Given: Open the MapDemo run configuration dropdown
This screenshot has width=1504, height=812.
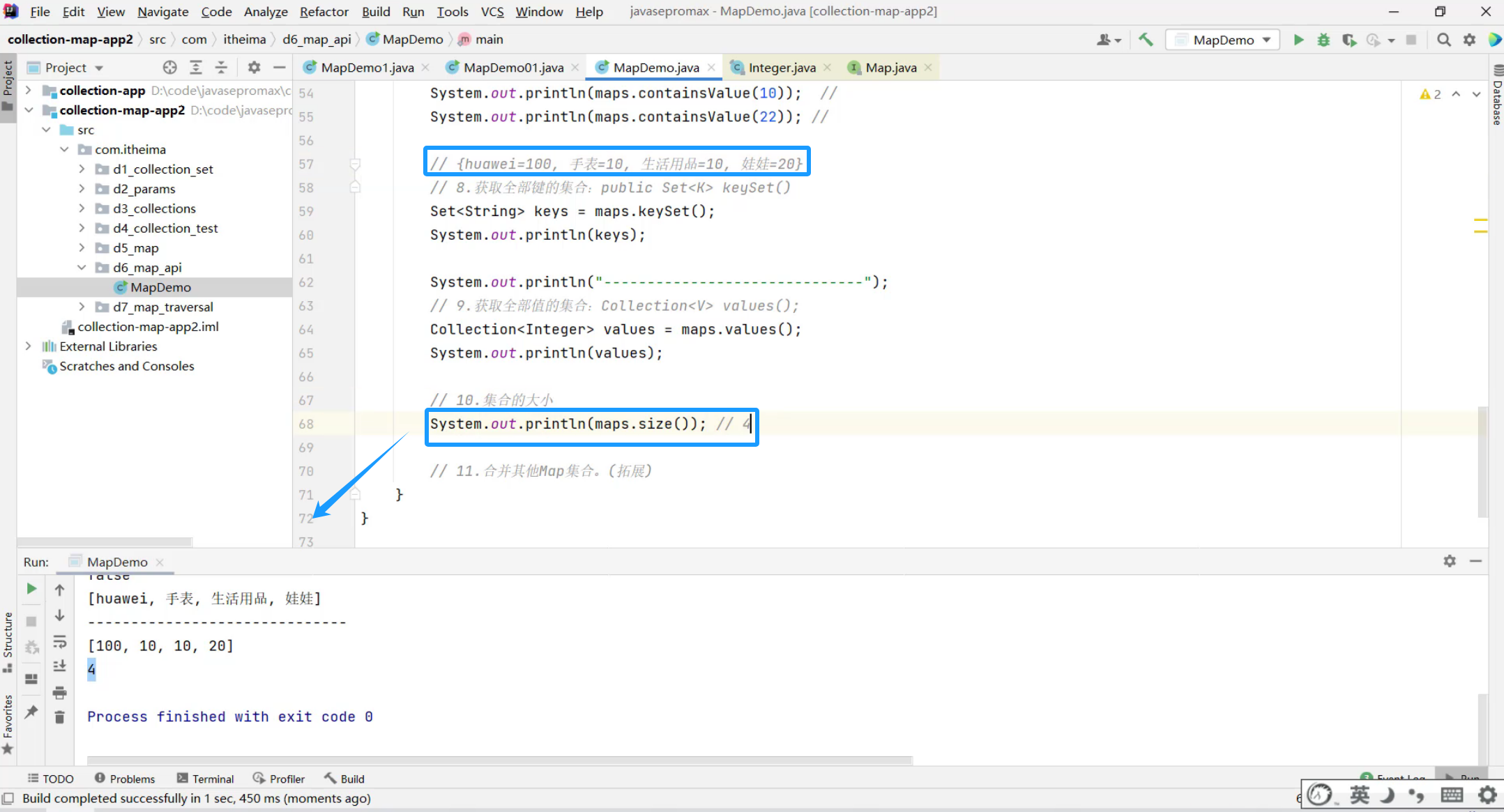Looking at the screenshot, I should (1224, 40).
